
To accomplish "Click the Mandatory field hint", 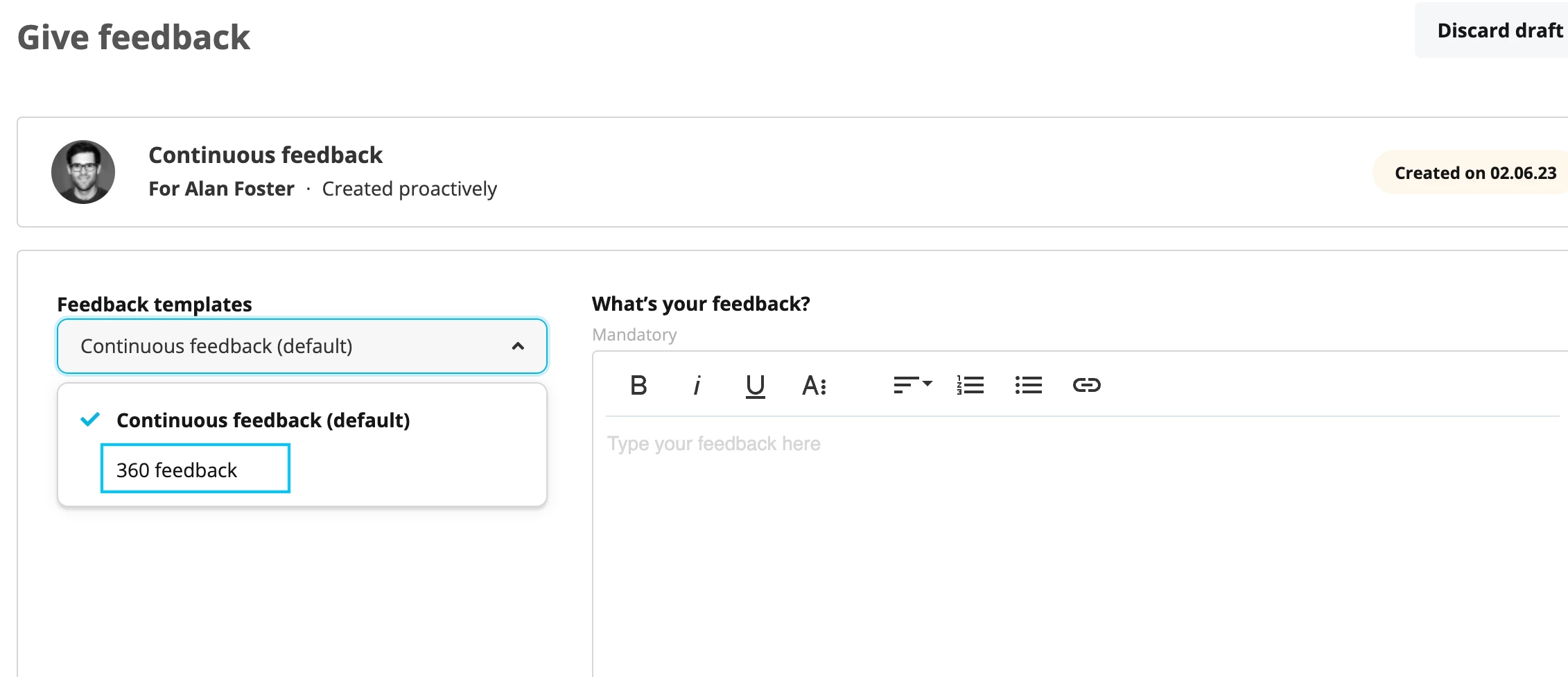I will (x=634, y=335).
